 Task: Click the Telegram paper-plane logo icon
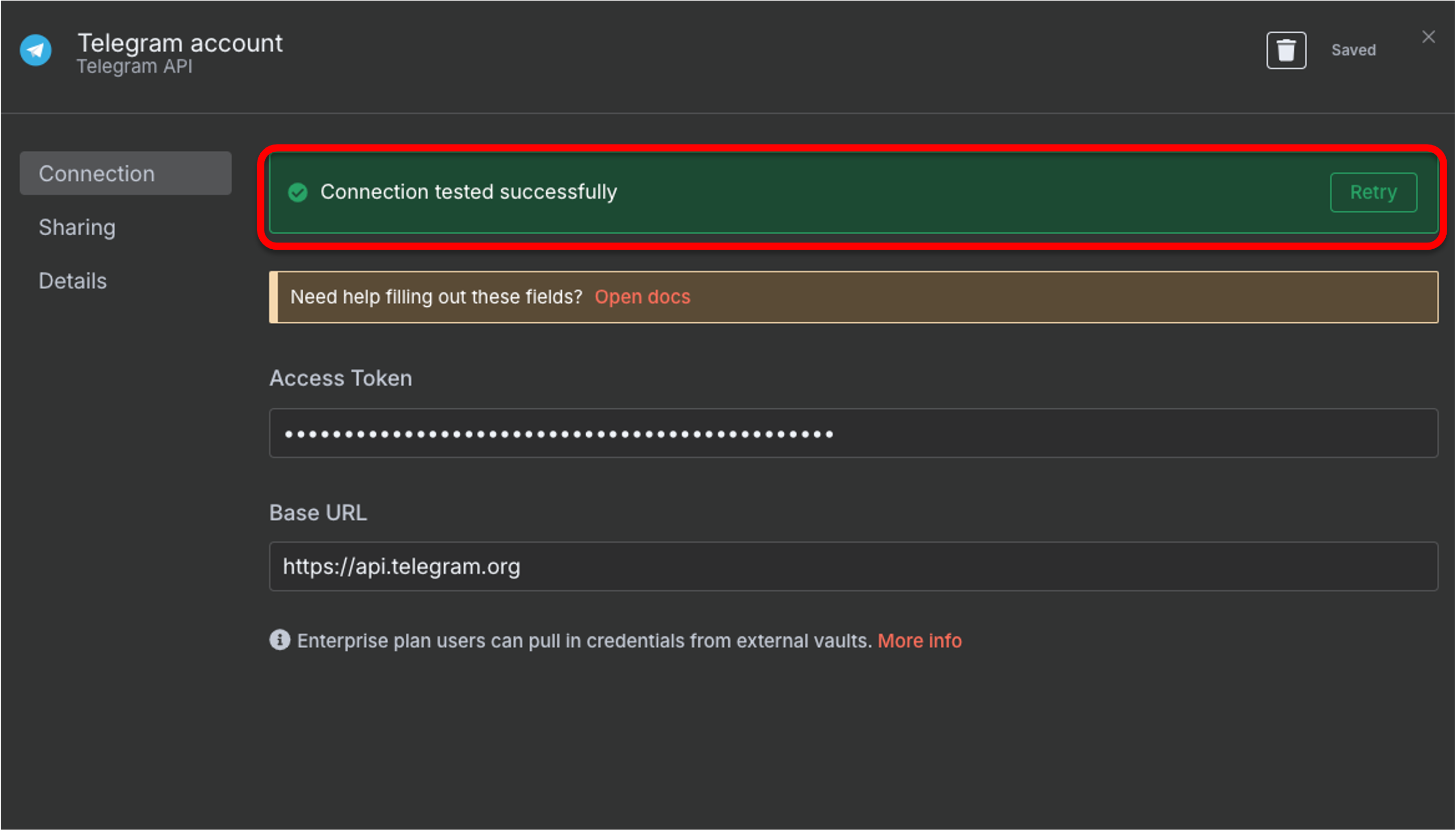35,50
